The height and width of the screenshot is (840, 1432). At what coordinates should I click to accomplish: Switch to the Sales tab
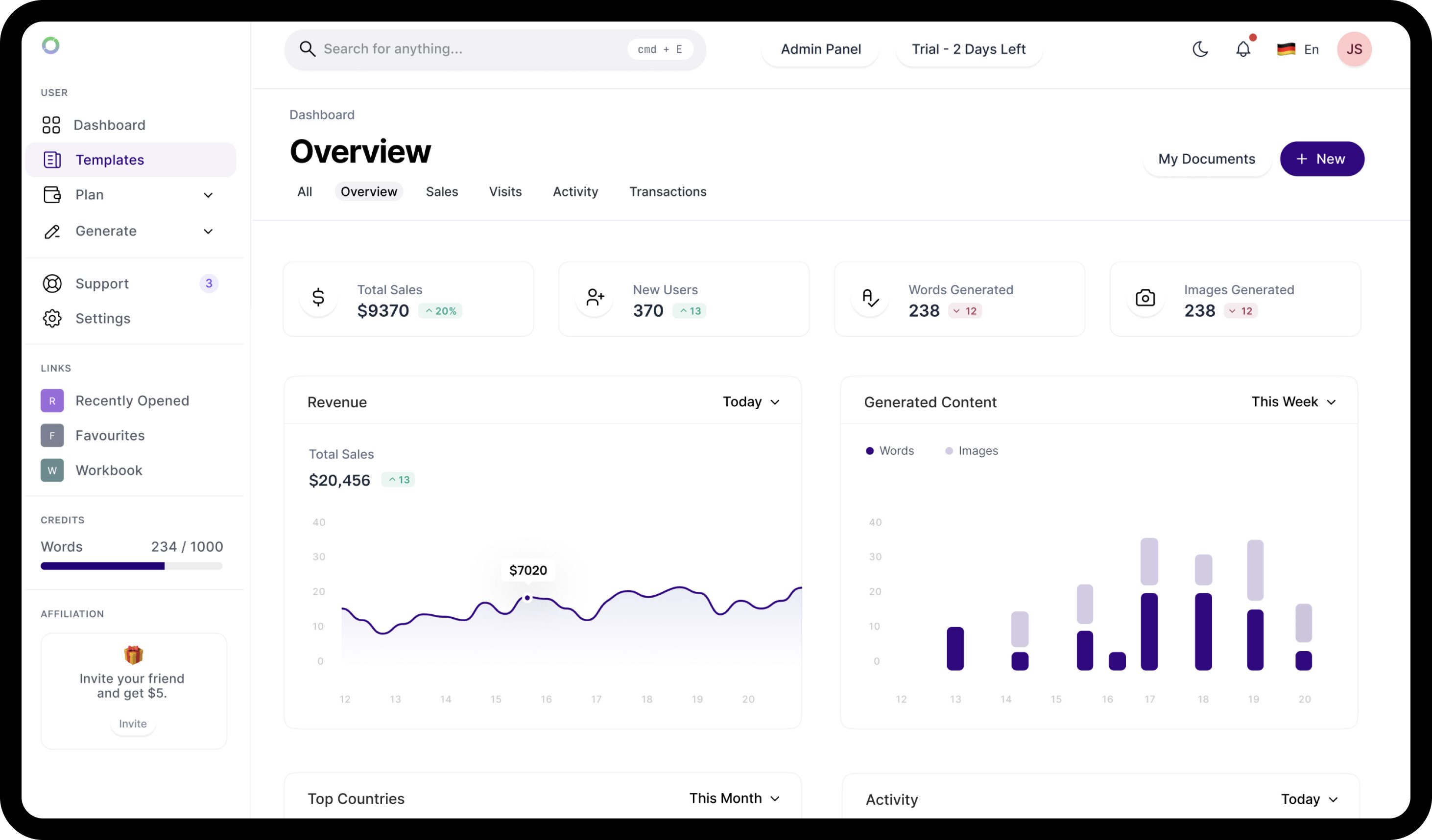[x=442, y=191]
